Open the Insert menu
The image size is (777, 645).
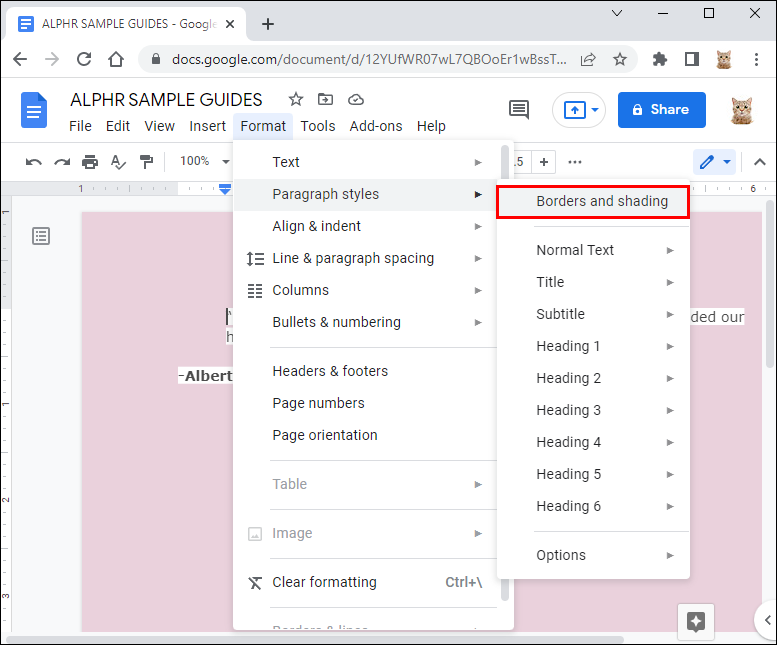(207, 126)
